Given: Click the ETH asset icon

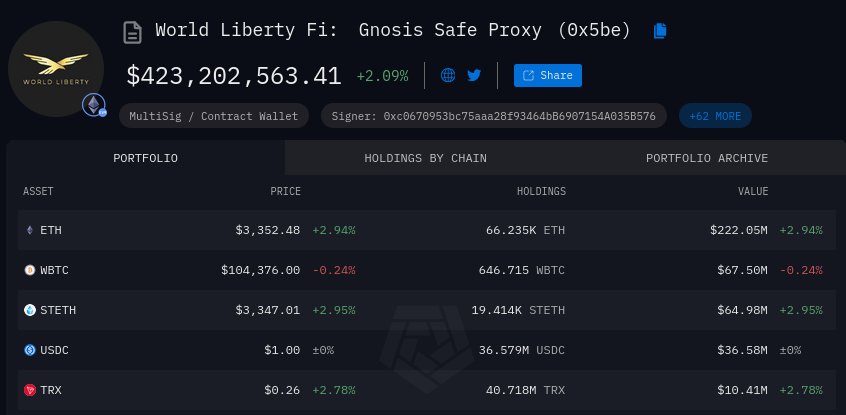Looking at the screenshot, I should 30,230.
